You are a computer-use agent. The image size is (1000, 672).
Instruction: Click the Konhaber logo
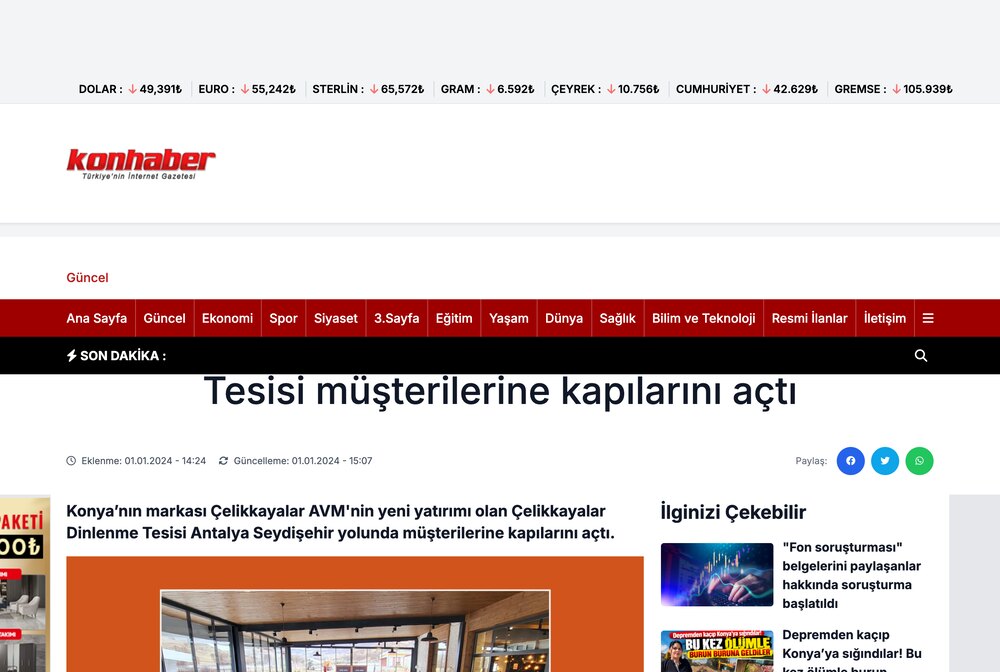(x=141, y=164)
